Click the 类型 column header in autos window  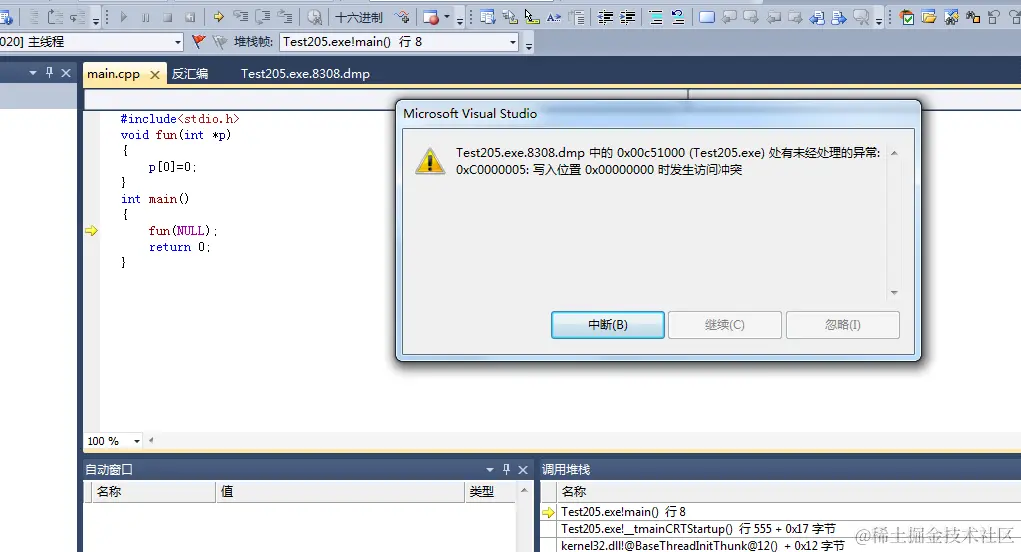pyautogui.click(x=491, y=491)
